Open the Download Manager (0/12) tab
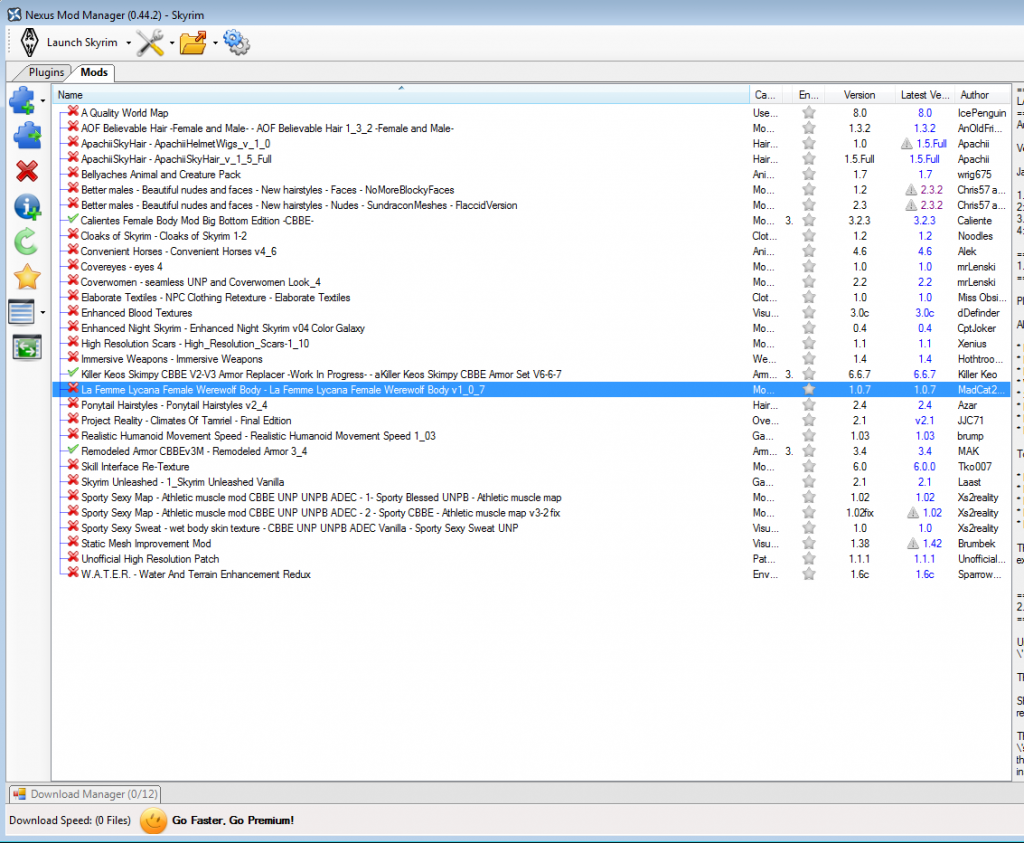The image size is (1024, 843). pos(85,794)
